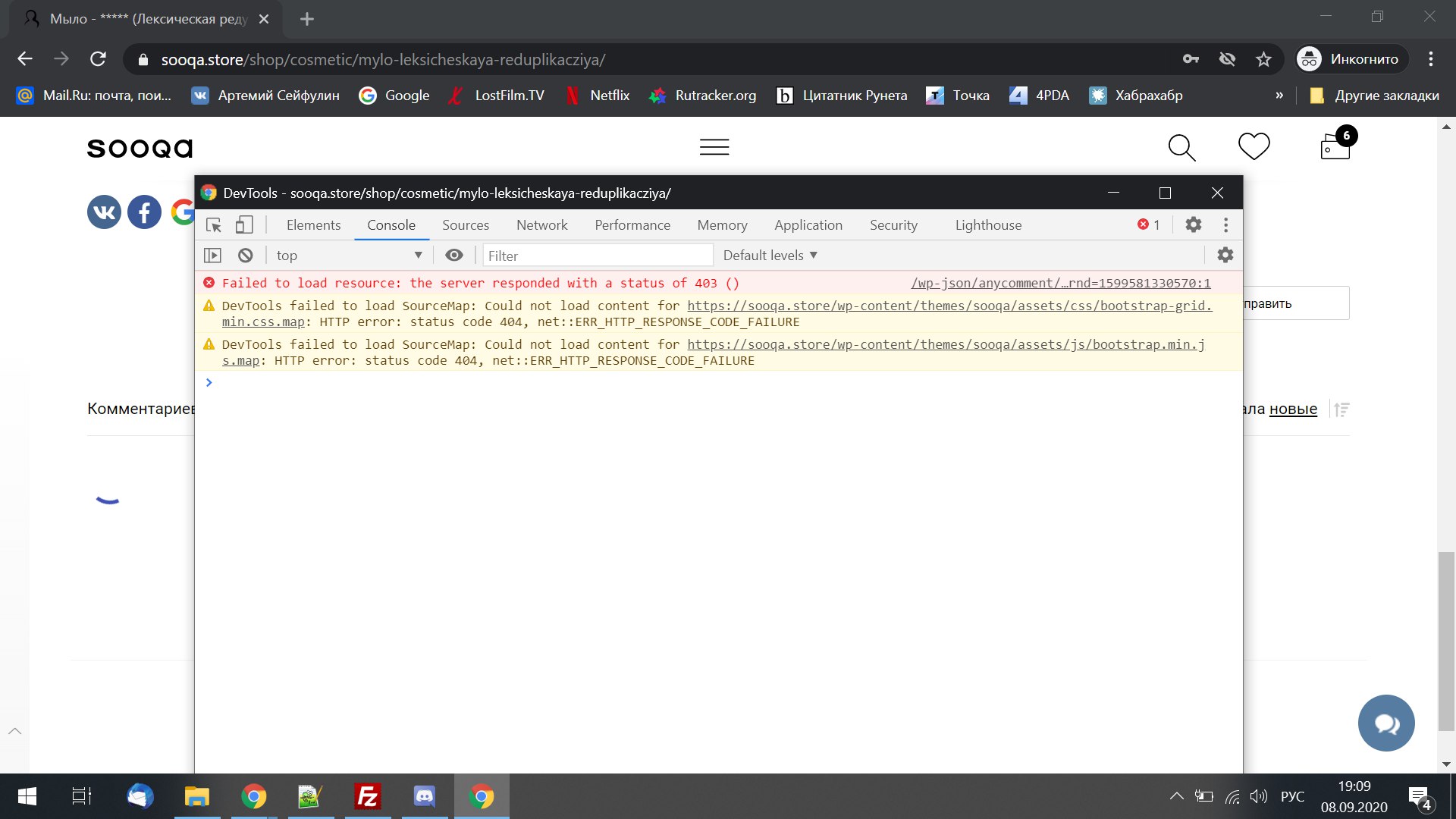Image resolution: width=1456 pixels, height=819 pixels.
Task: Click the live expression eye icon
Action: 453,256
